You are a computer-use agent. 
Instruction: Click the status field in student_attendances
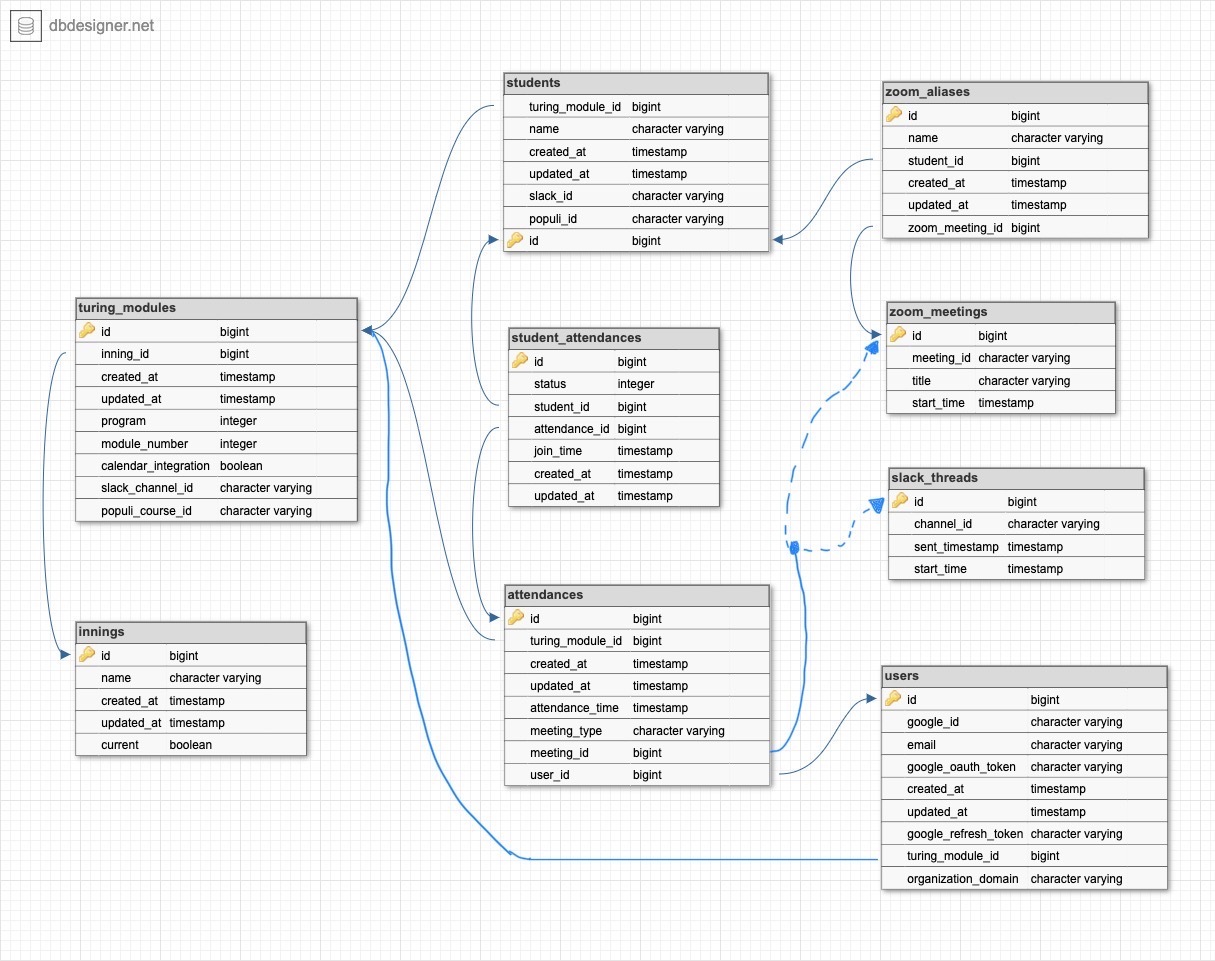coord(614,383)
